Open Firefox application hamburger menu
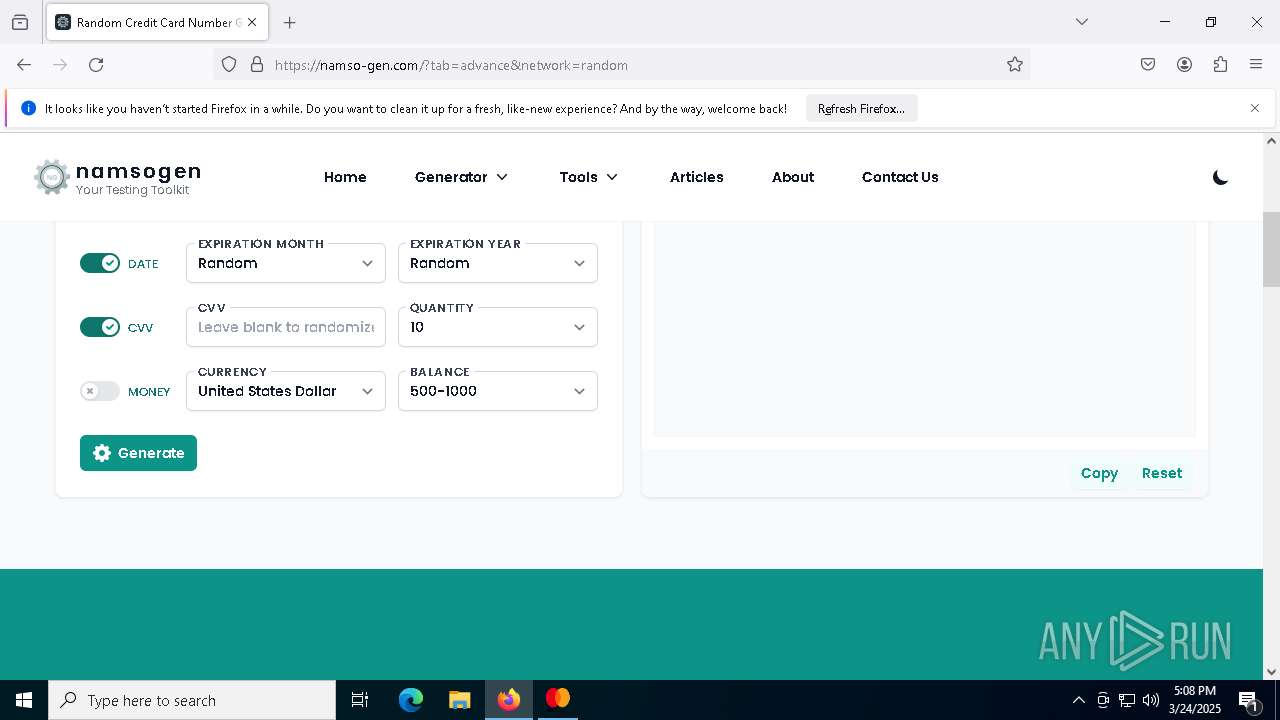 pos(1256,65)
